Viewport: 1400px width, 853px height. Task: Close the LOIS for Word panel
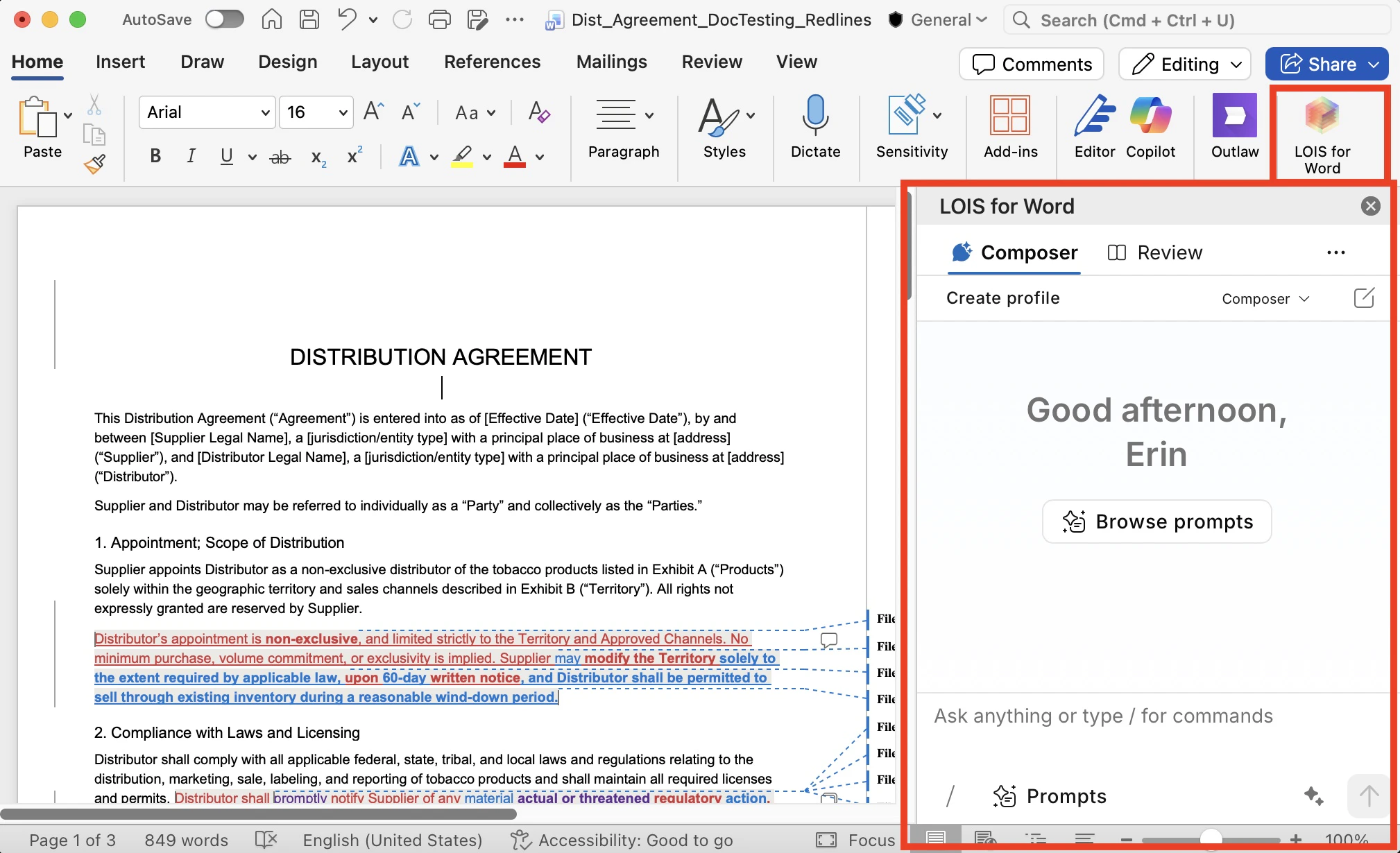click(1370, 206)
